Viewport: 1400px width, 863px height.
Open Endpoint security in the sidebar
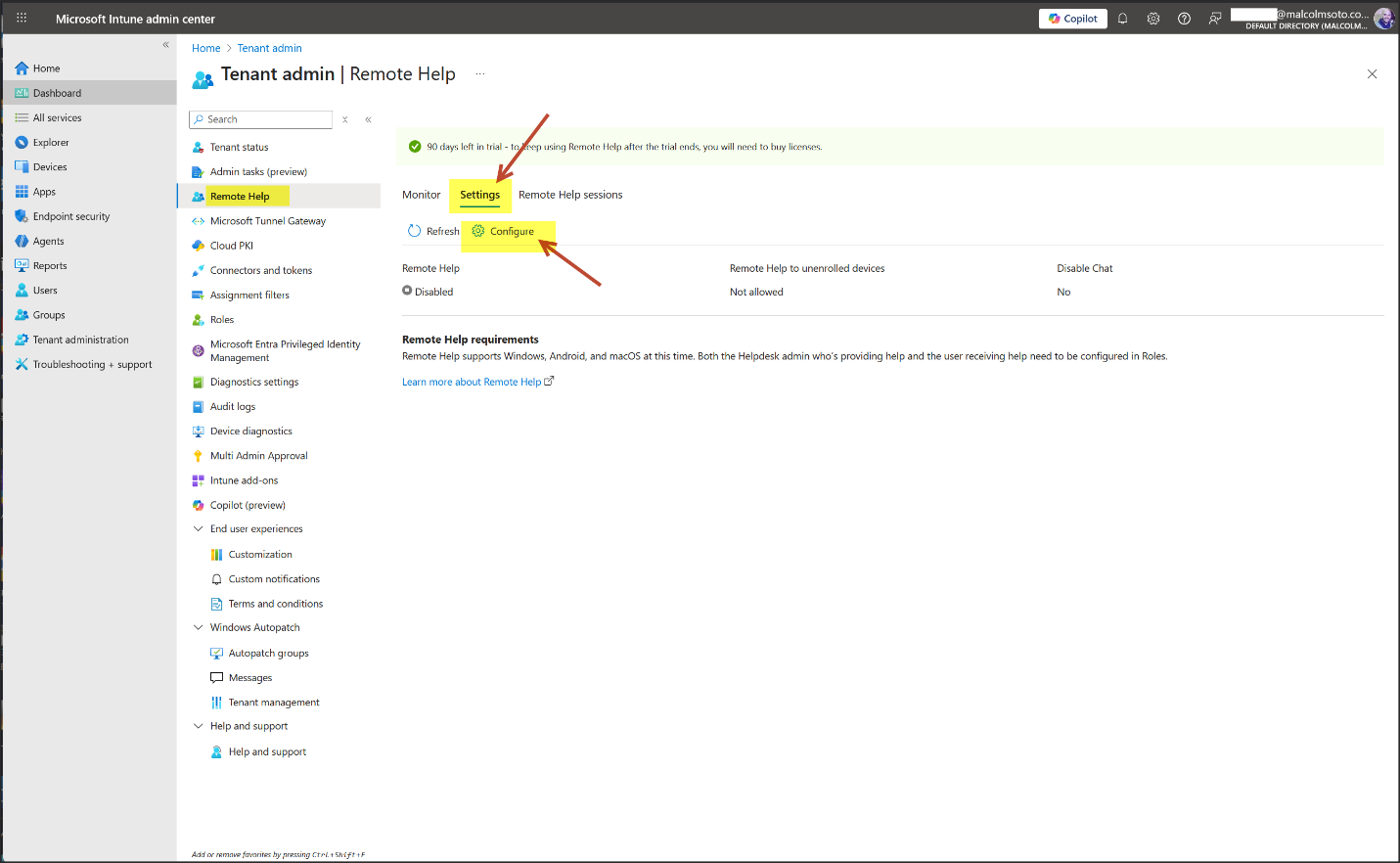click(x=71, y=216)
